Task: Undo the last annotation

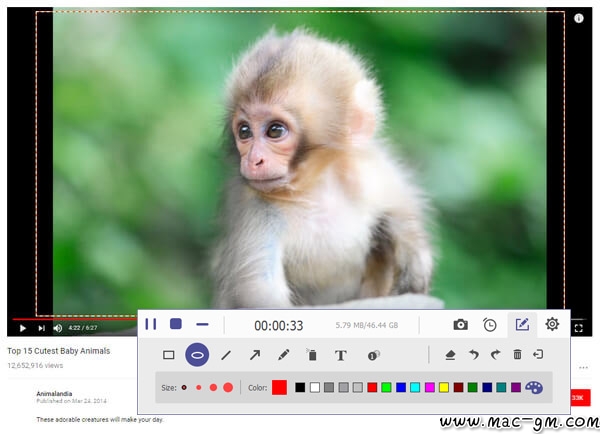Action: (473, 355)
